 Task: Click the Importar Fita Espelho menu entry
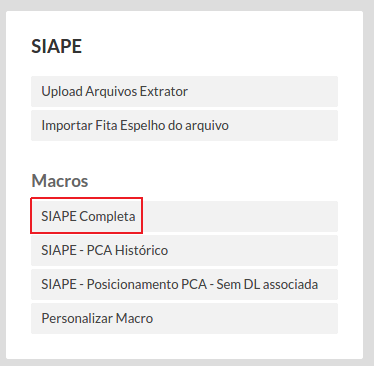coord(184,125)
